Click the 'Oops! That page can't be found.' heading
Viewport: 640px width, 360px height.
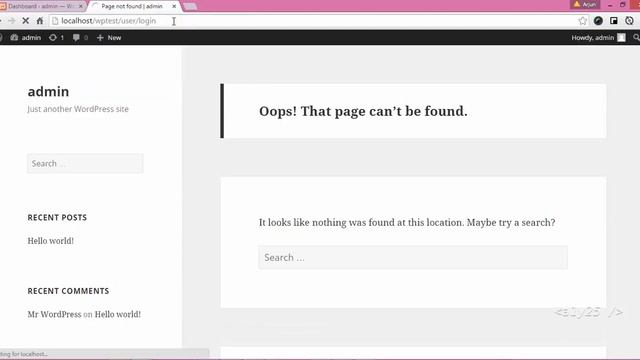363,111
